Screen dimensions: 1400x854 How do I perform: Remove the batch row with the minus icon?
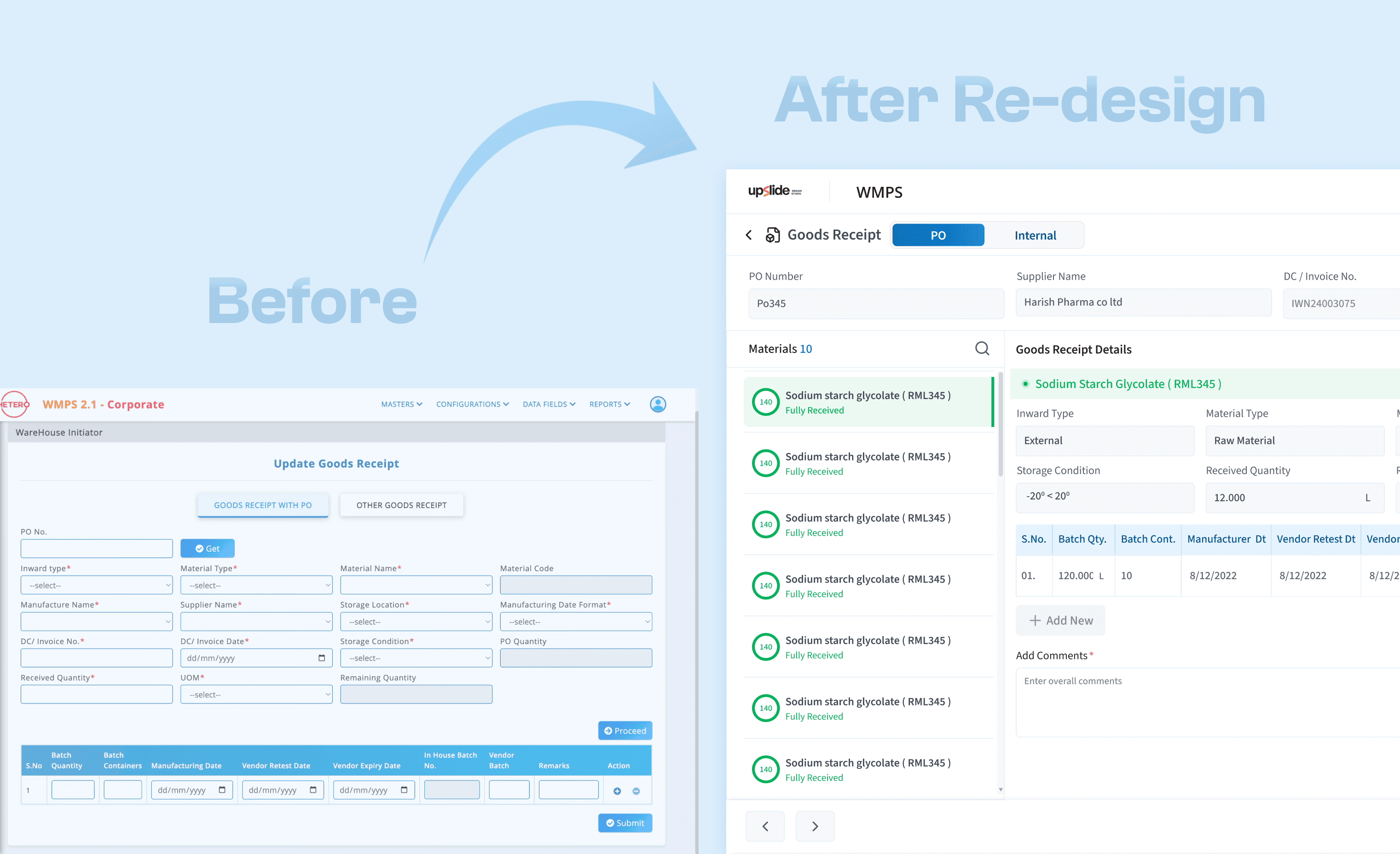click(x=636, y=791)
